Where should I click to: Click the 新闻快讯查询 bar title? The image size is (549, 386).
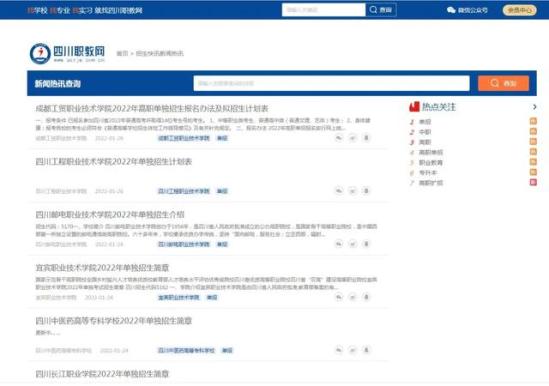tap(58, 83)
